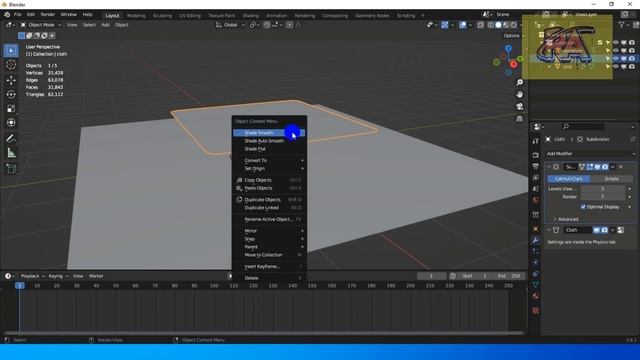Choose Shade Smooth from context menu
This screenshot has width=640, height=360.
pyautogui.click(x=269, y=133)
